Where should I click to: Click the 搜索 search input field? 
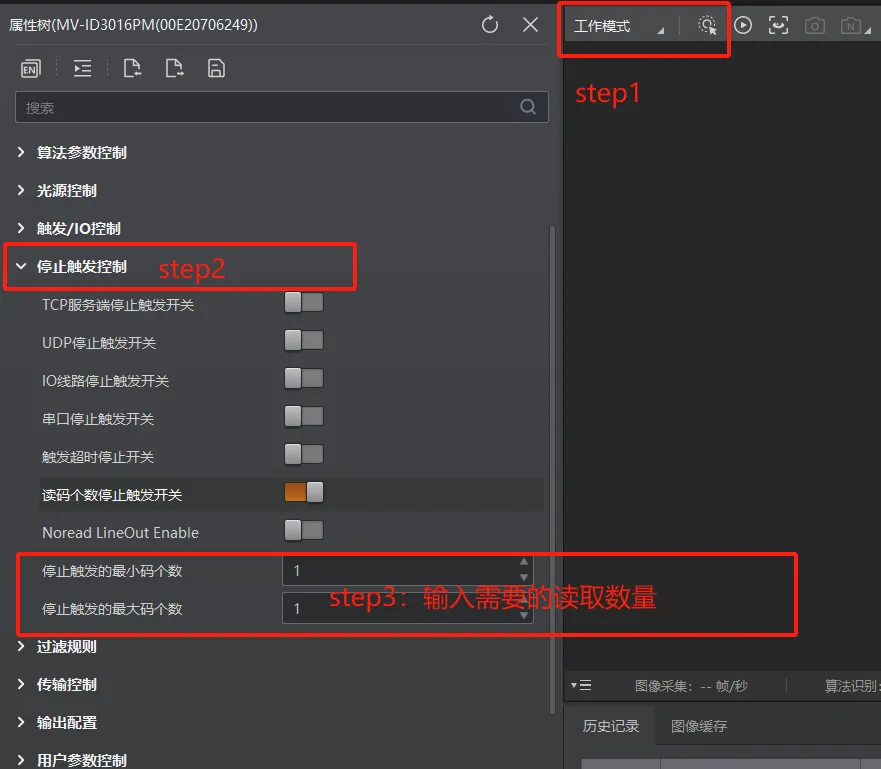pos(265,107)
